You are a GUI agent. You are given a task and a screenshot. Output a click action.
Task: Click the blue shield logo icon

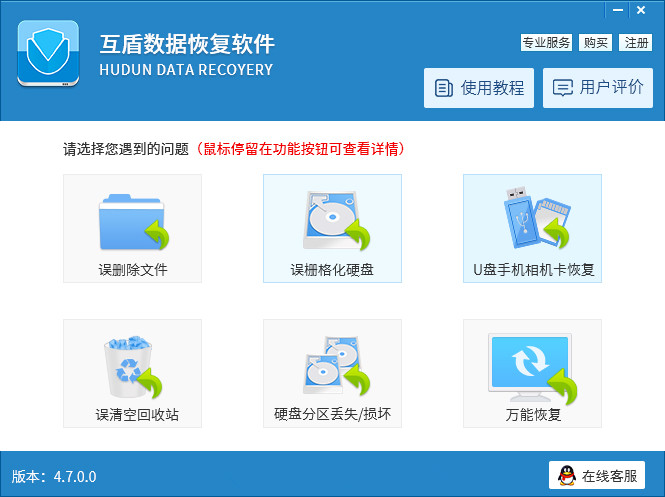tap(48, 53)
